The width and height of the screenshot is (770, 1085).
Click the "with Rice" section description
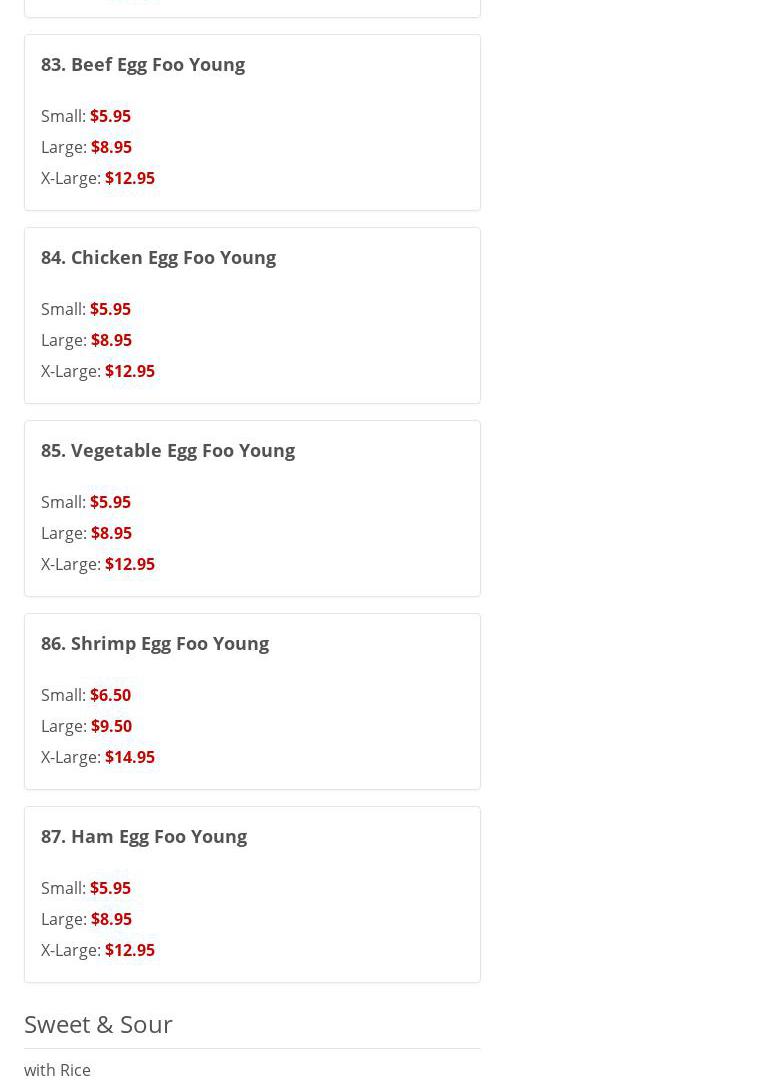click(57, 1070)
